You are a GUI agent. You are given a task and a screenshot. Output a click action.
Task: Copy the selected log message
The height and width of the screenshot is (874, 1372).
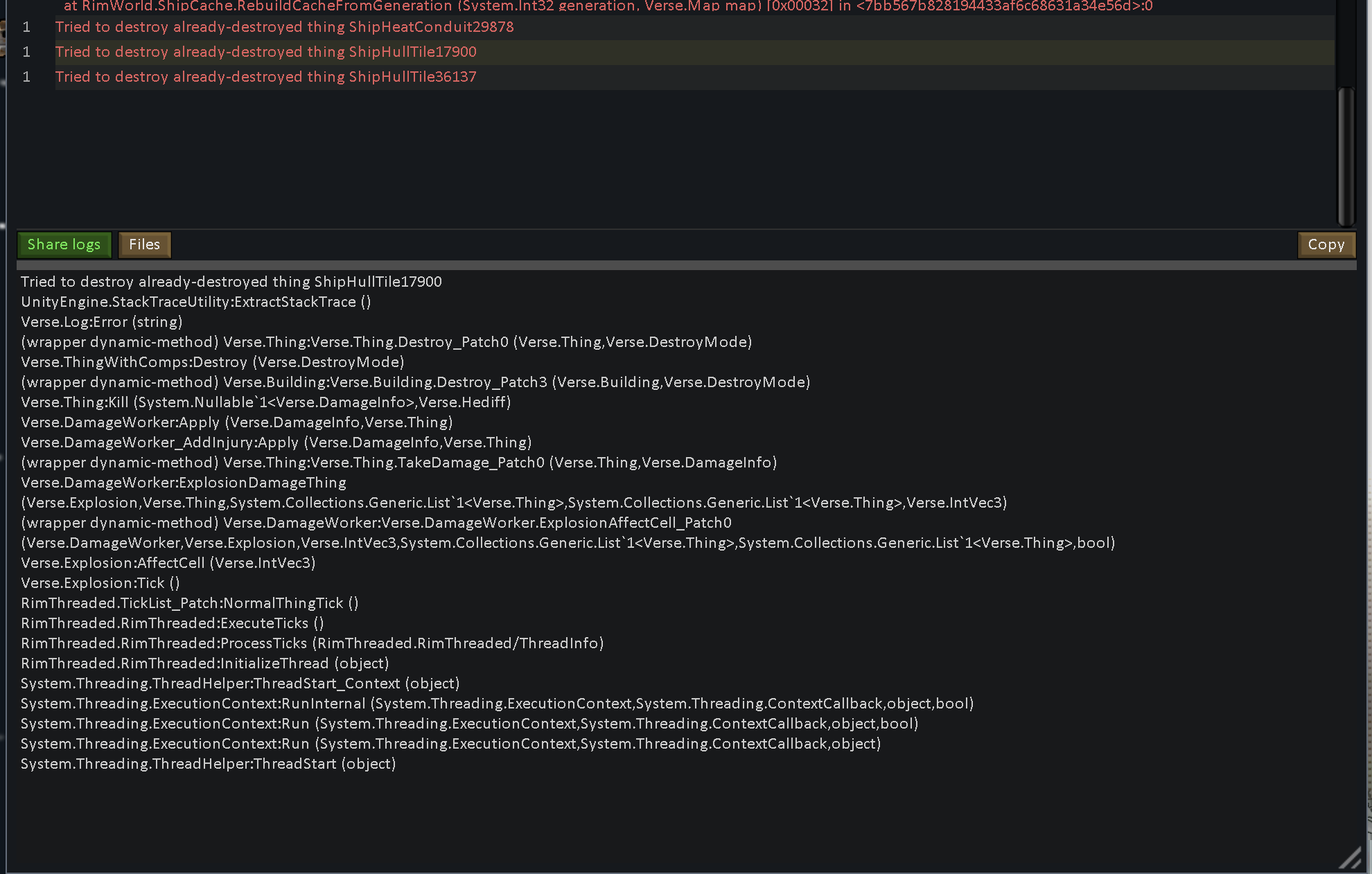coord(1326,244)
